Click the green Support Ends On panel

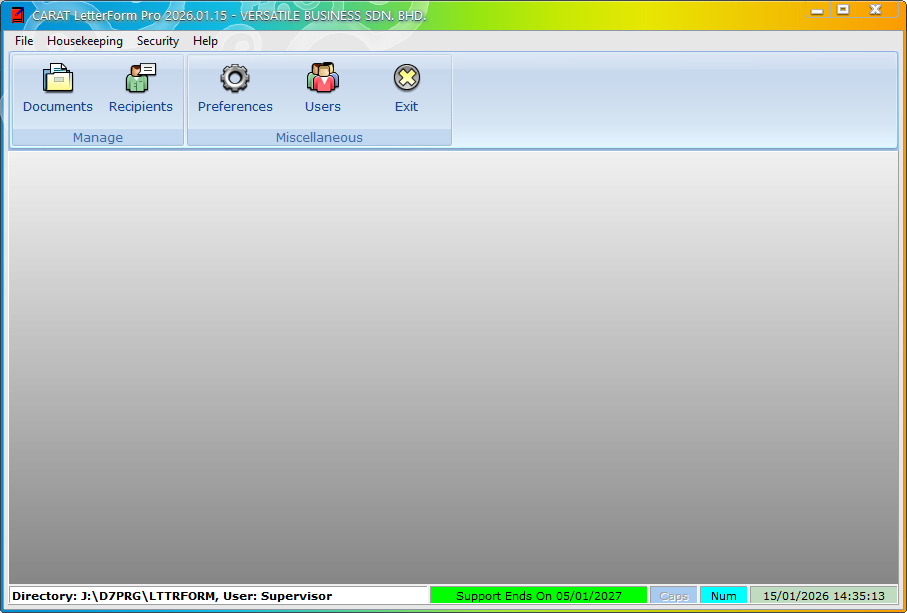coord(538,596)
